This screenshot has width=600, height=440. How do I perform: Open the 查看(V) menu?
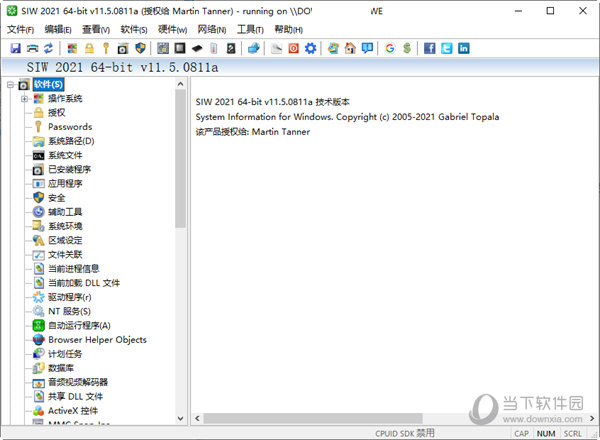(x=96, y=29)
